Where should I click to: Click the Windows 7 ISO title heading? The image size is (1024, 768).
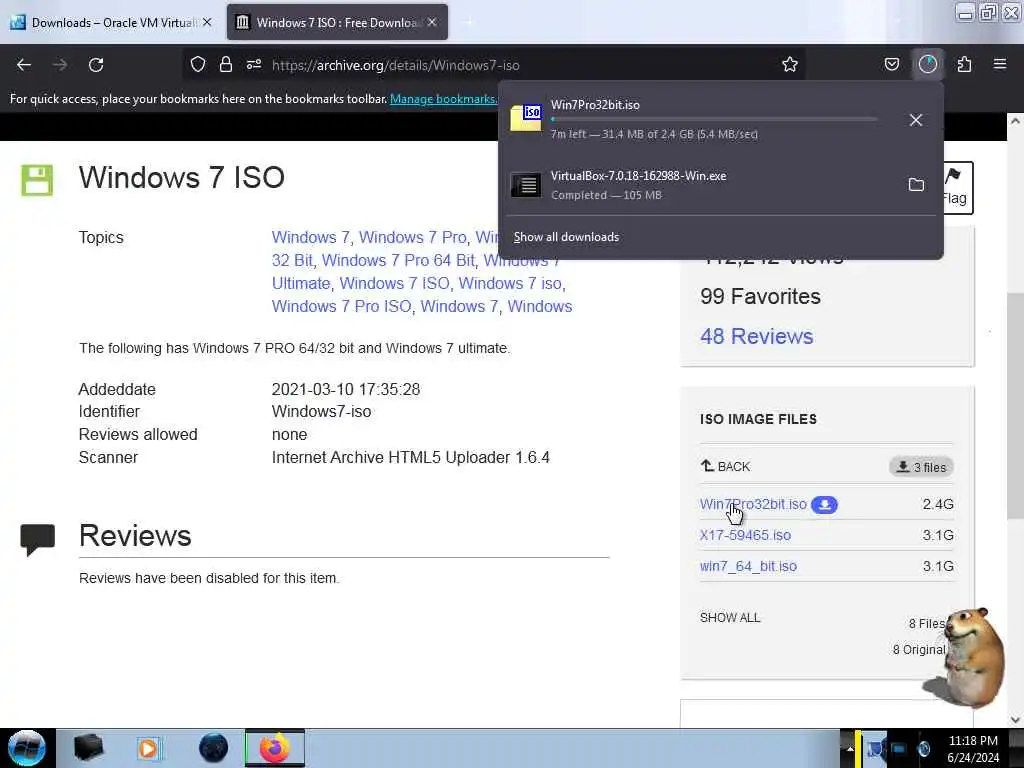click(182, 178)
